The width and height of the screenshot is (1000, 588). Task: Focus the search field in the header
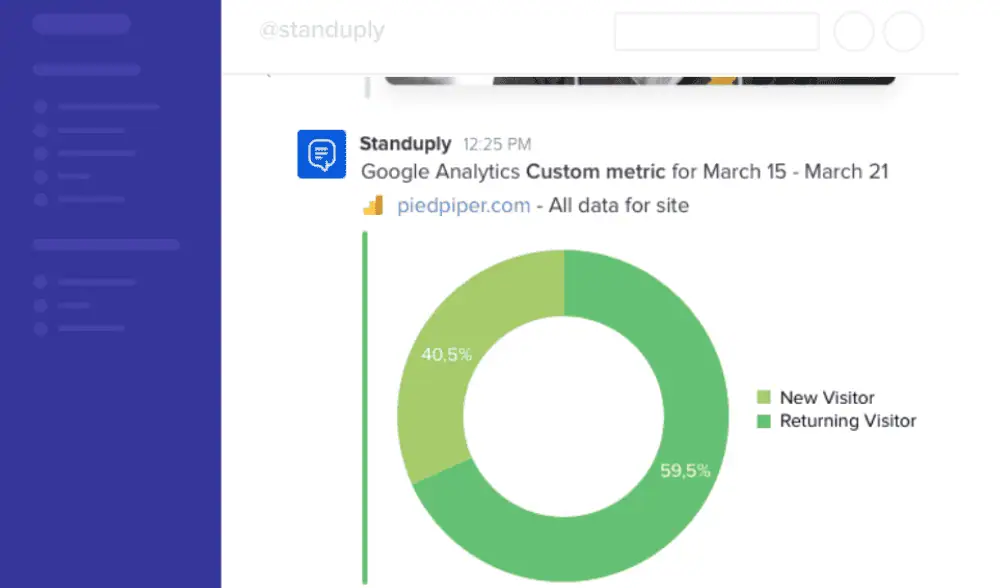pos(716,31)
